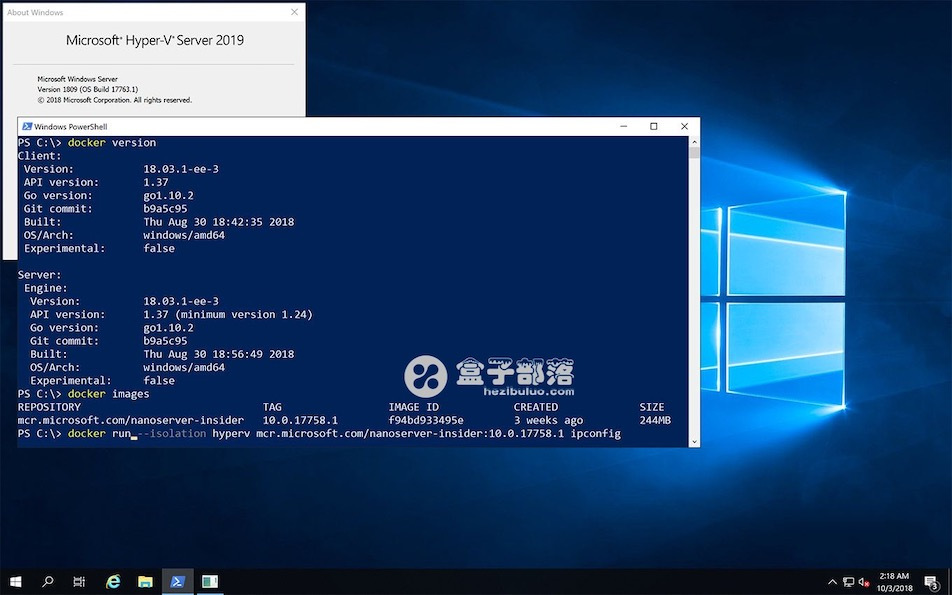
Task: Click 'mcr.microsoft.com/nanoserver-insider' repository entry
Action: click(x=131, y=420)
